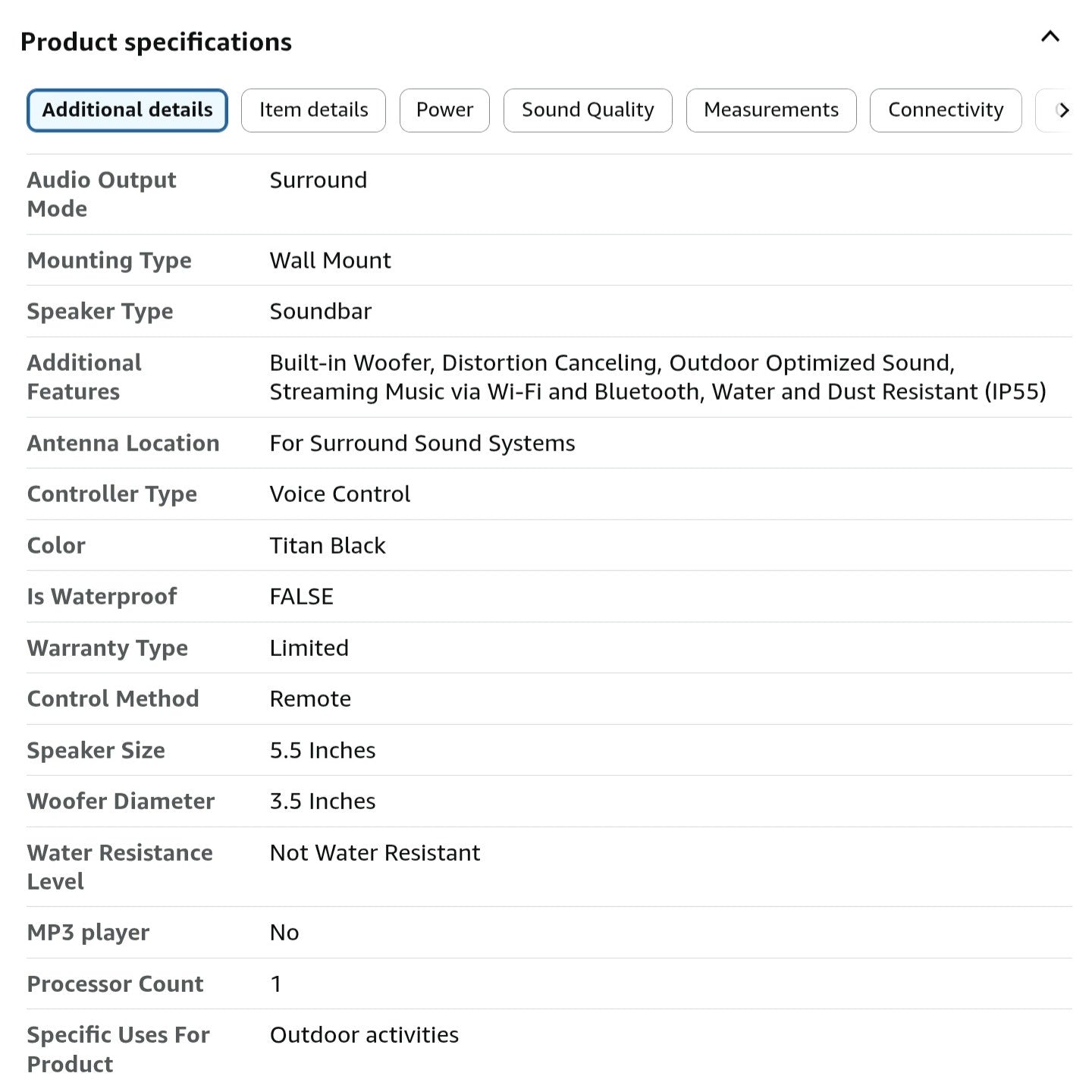Image resolution: width=1092 pixels, height=1092 pixels.
Task: Click the Voice Control value
Action: point(340,494)
